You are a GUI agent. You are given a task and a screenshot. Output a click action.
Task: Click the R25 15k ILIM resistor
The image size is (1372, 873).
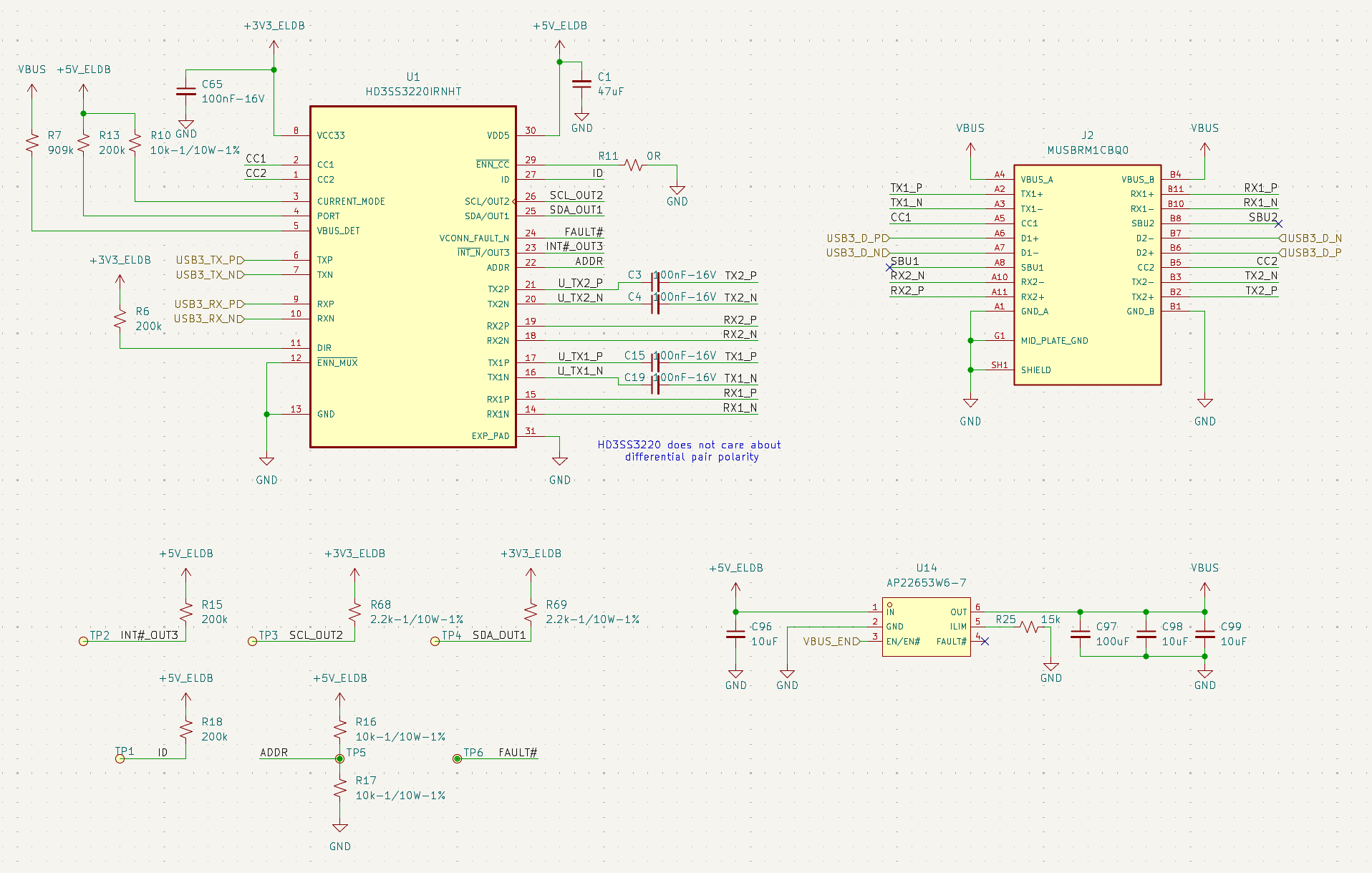[1029, 627]
